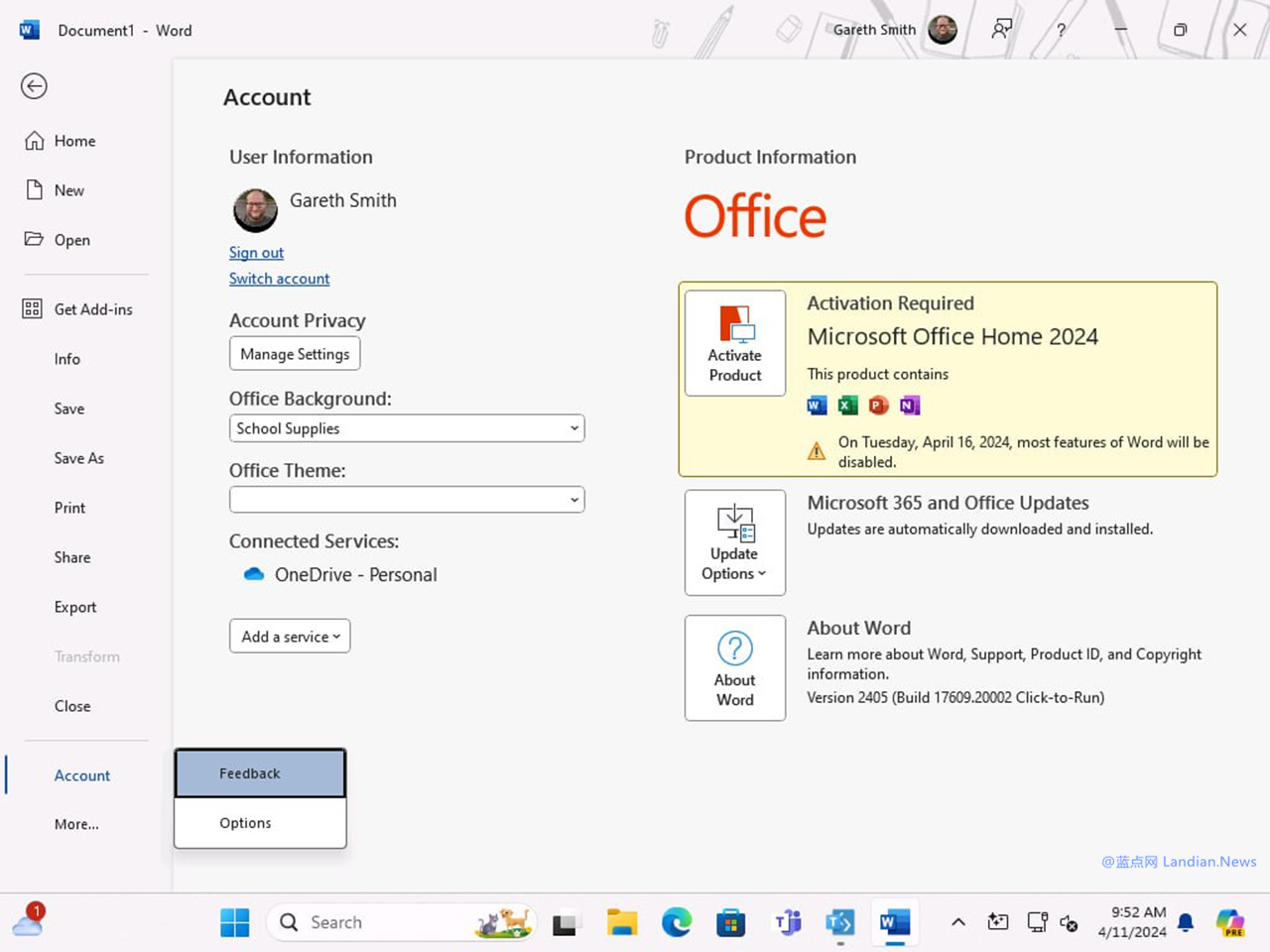Click the volume muted icon in system tray
Image resolution: width=1270 pixels, height=952 pixels.
tap(1069, 922)
